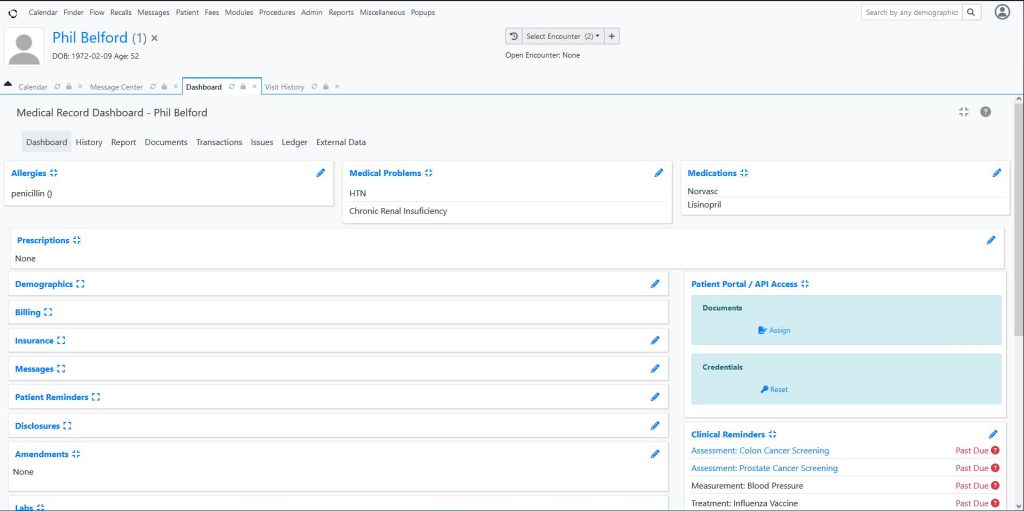The height and width of the screenshot is (511, 1024).
Task: Open Assessment: Prostate Cancer Screening link
Action: tap(764, 469)
